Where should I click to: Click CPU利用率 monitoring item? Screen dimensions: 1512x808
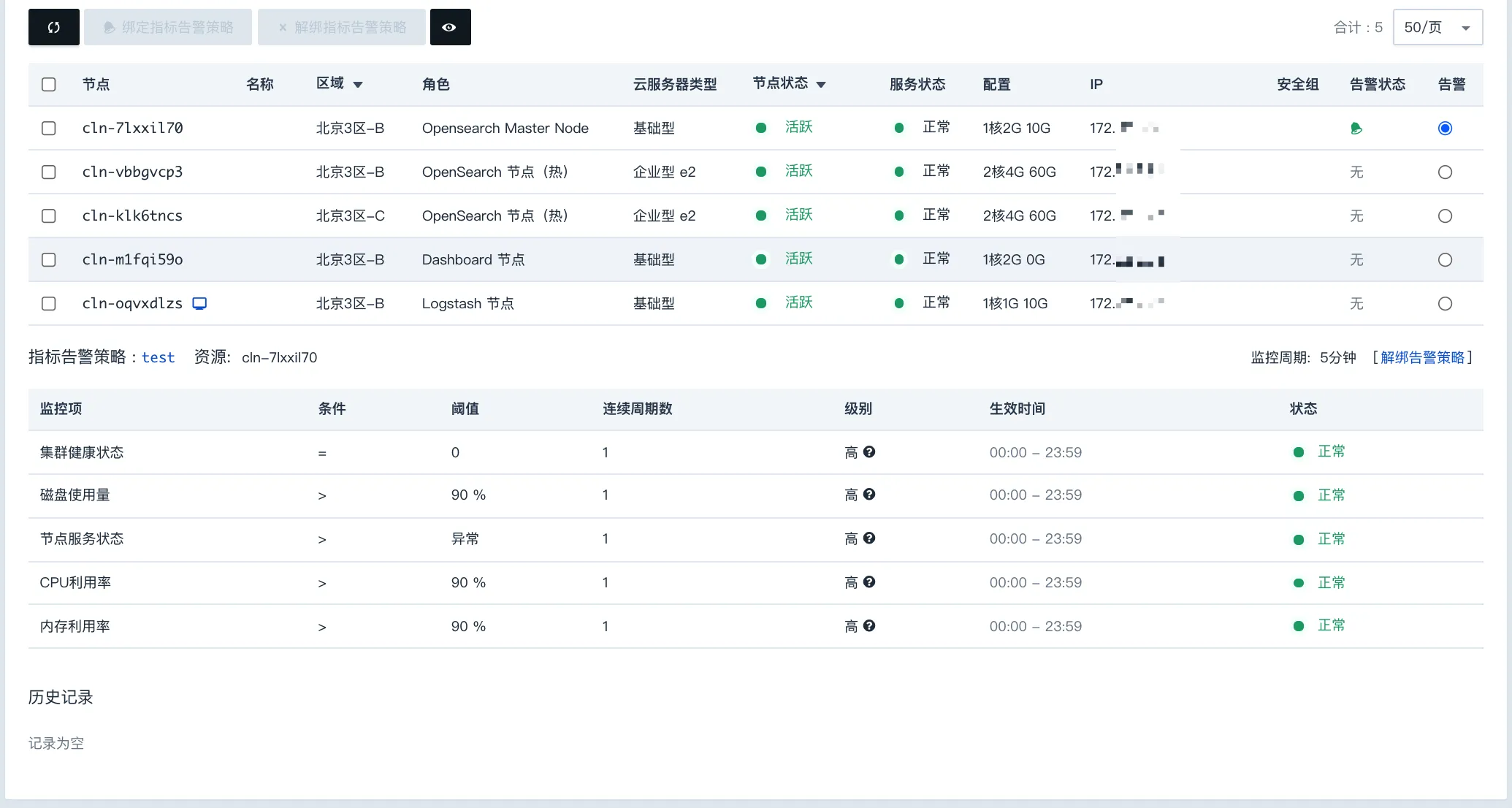[x=75, y=582]
